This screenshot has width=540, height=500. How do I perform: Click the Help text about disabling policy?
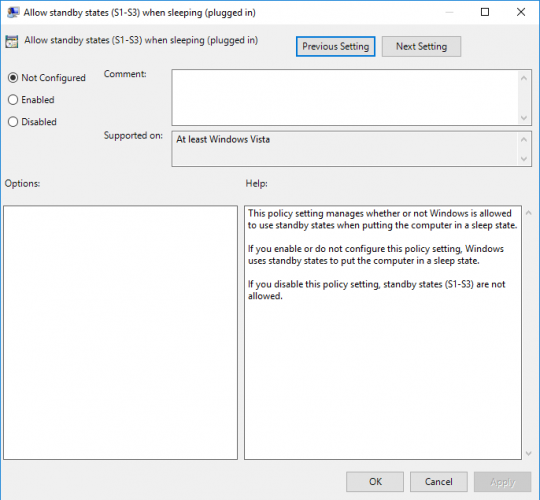[x=376, y=290]
